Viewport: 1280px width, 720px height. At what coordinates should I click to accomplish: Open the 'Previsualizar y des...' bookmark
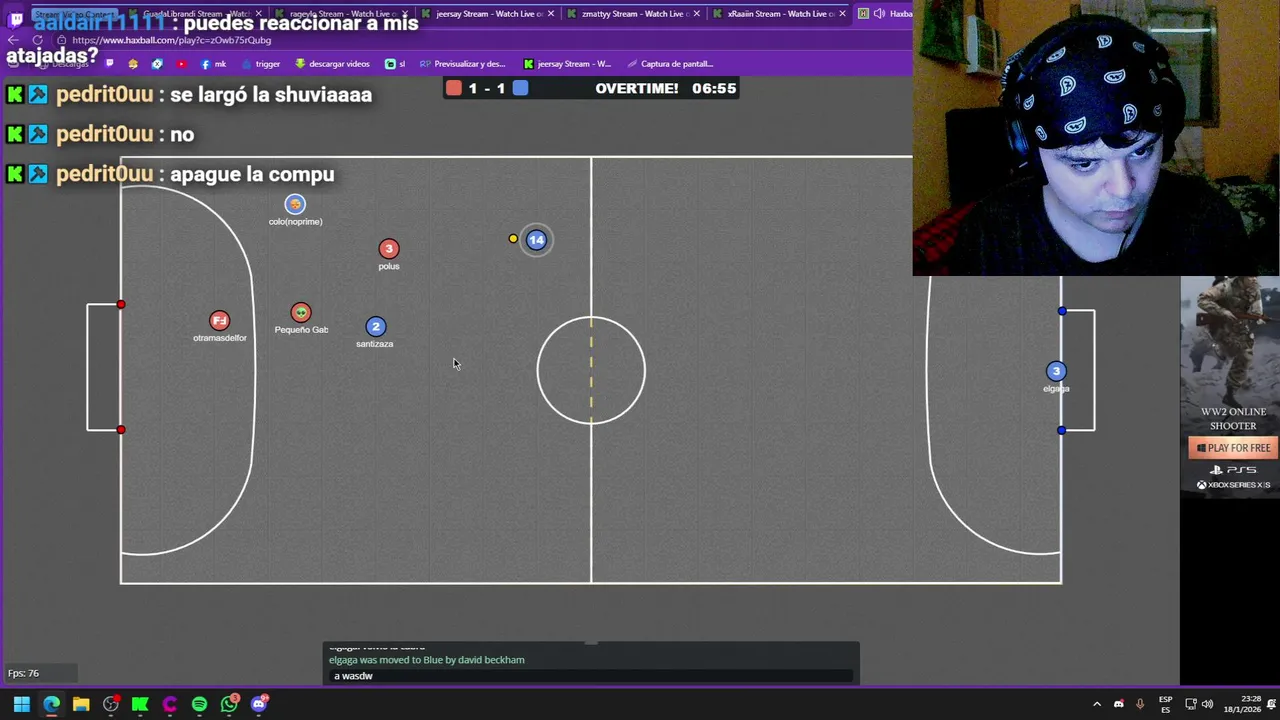point(462,64)
